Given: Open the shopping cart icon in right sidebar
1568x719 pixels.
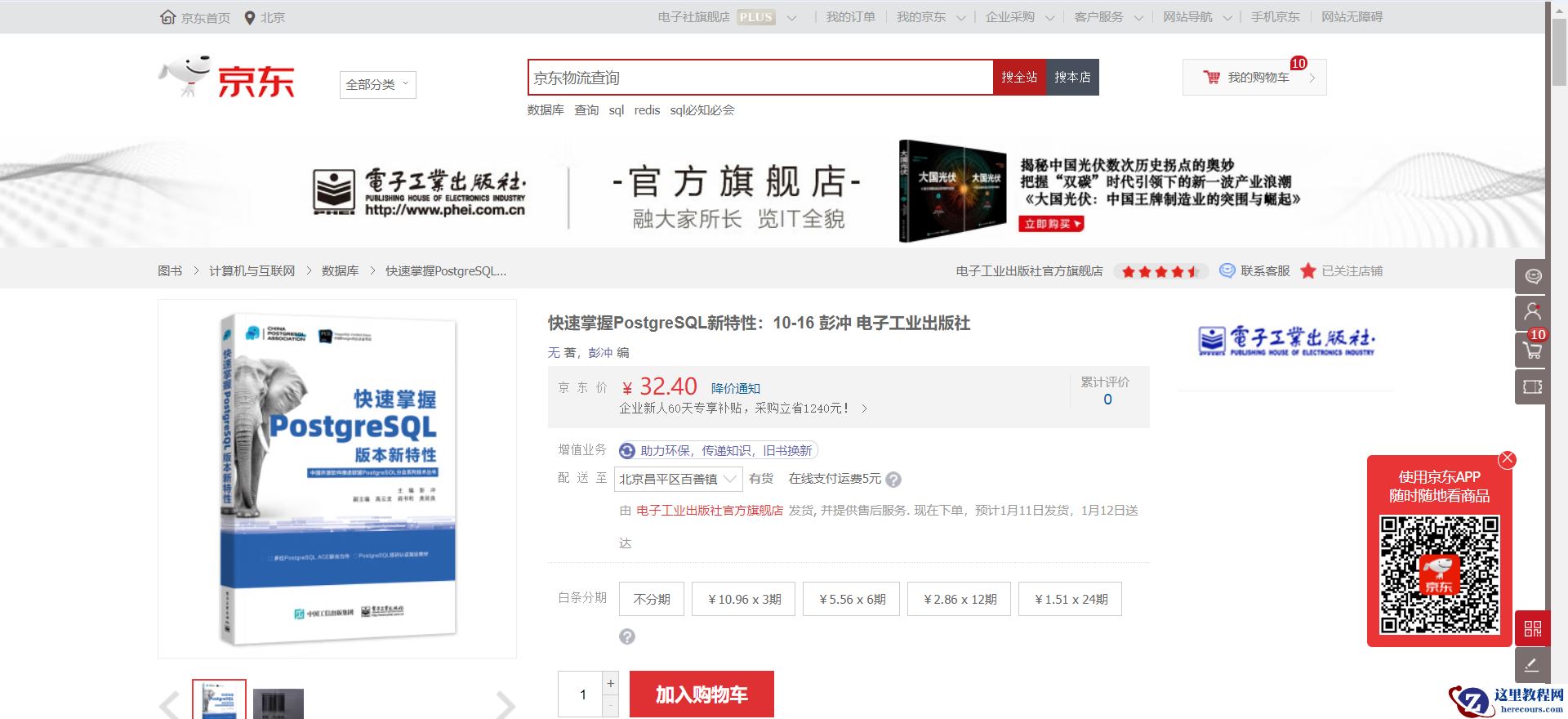Looking at the screenshot, I should [x=1532, y=350].
